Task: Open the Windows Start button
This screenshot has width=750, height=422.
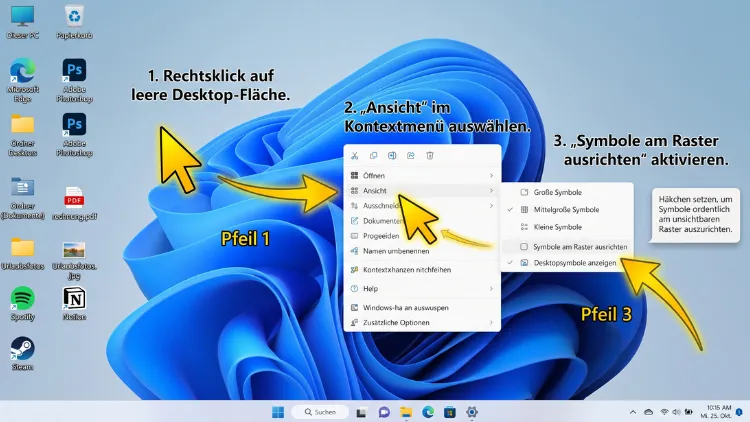Action: [278, 412]
